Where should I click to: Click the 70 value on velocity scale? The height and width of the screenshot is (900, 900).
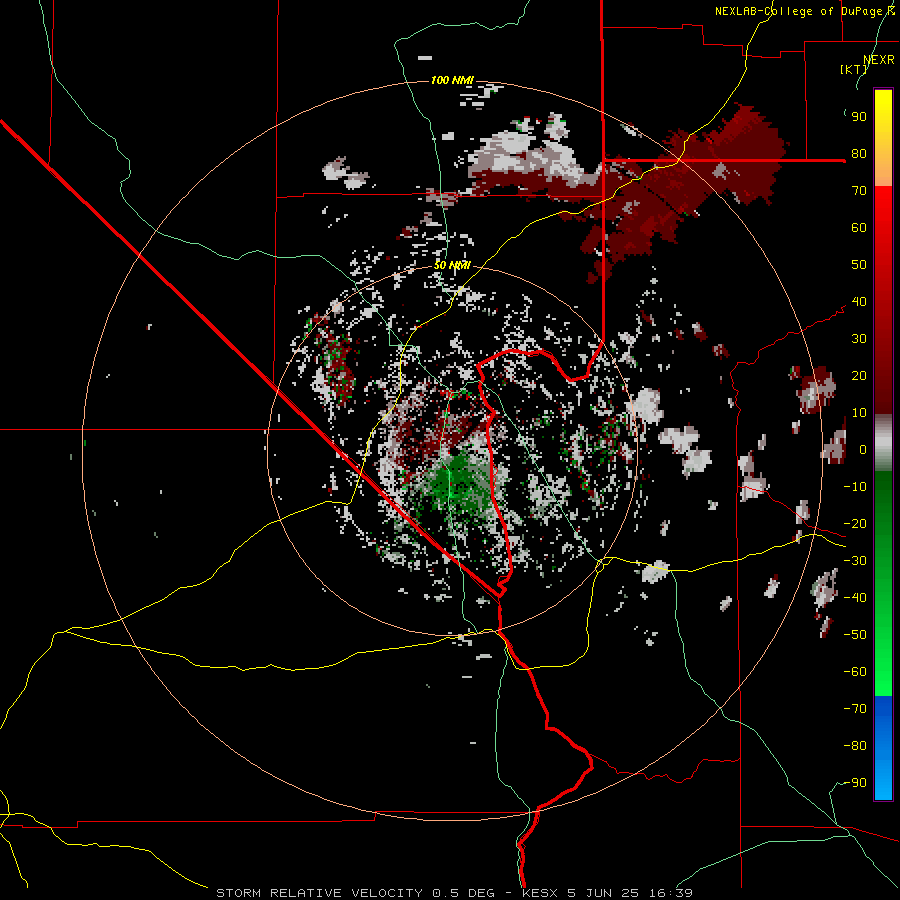click(859, 191)
